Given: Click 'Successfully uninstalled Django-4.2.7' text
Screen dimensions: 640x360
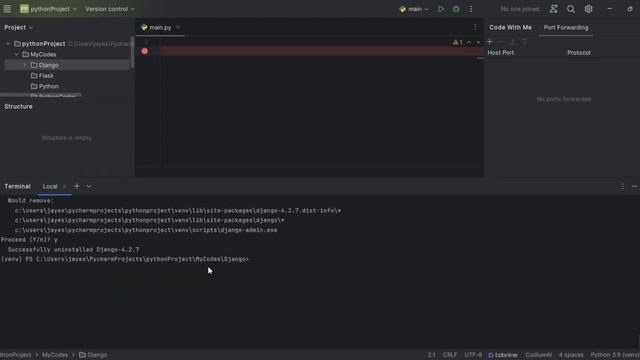Looking at the screenshot, I should pyautogui.click(x=73, y=249).
